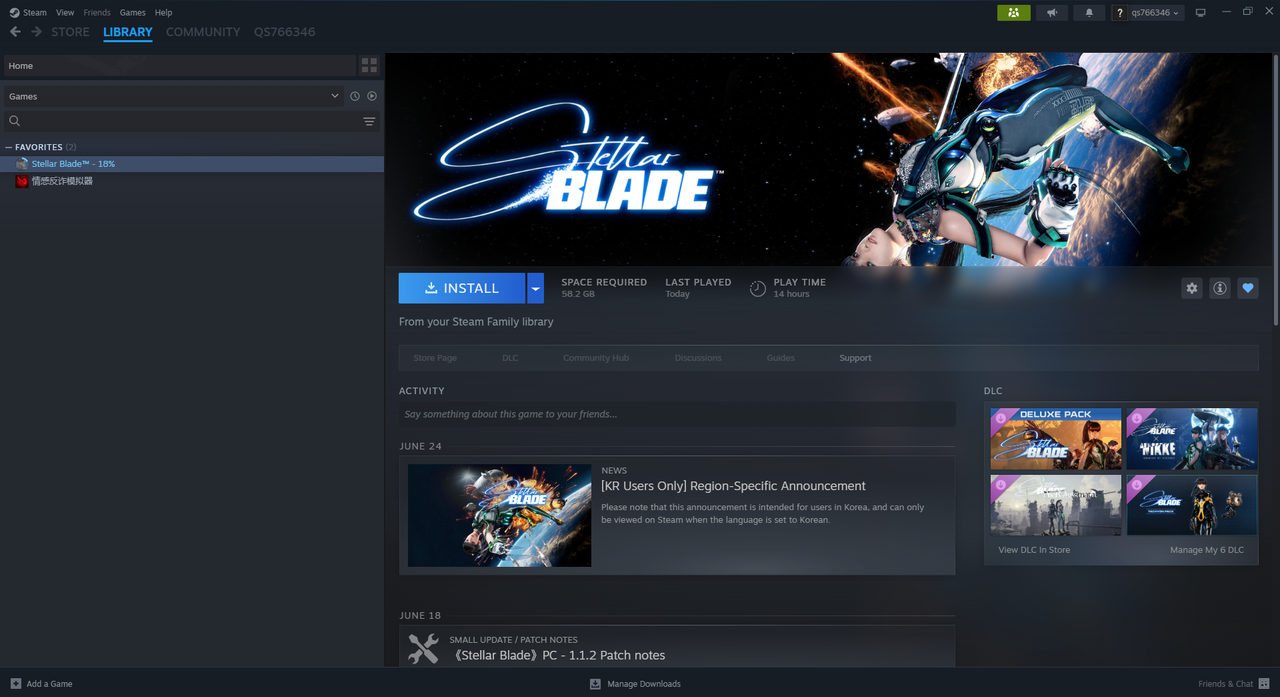Click the library search input field
Screen dimensions: 1280x697
click(x=190, y=121)
